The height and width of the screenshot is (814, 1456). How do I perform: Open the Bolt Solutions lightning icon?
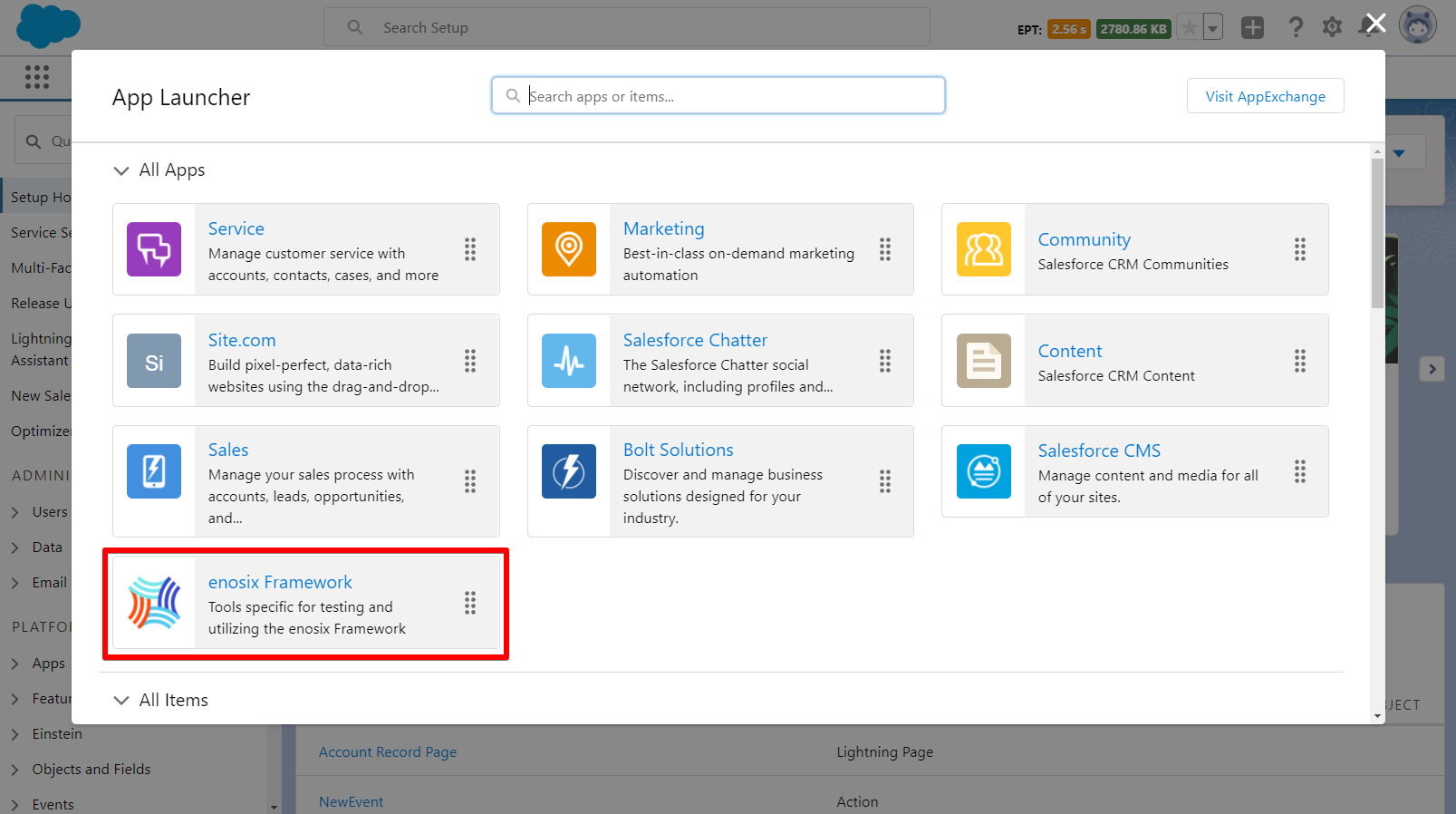click(569, 471)
